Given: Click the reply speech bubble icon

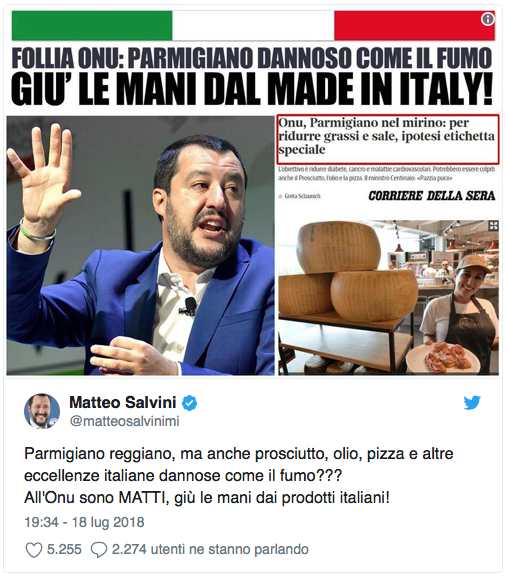Looking at the screenshot, I should tap(98, 550).
